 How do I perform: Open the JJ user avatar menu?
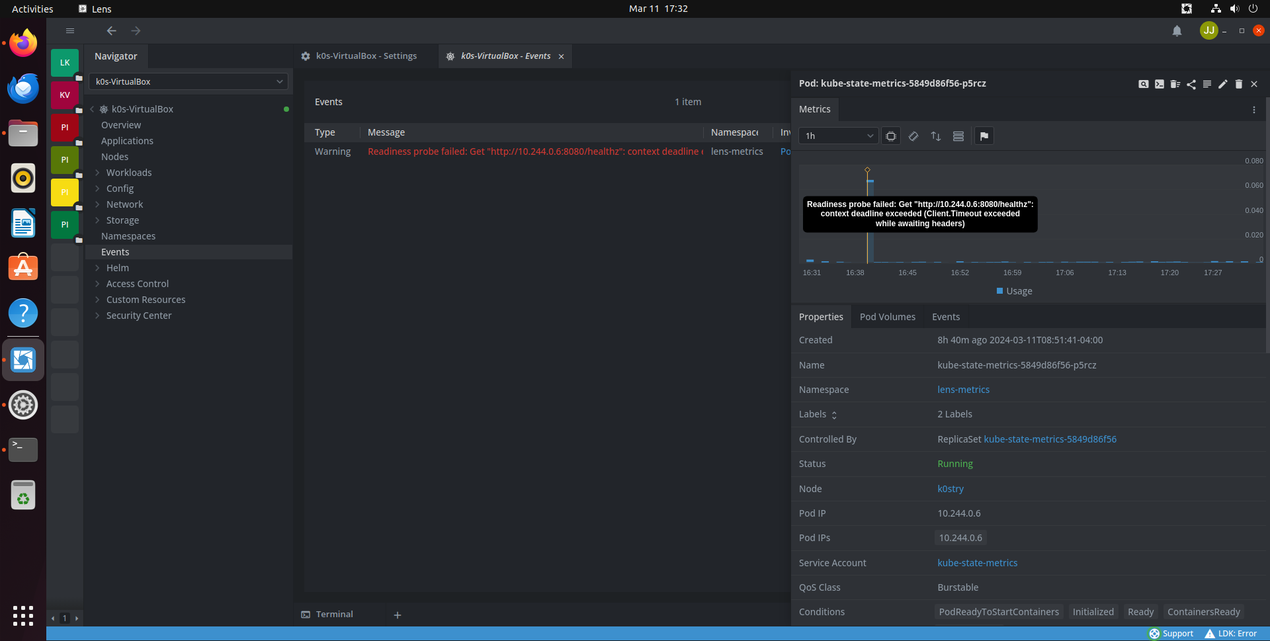click(1209, 31)
